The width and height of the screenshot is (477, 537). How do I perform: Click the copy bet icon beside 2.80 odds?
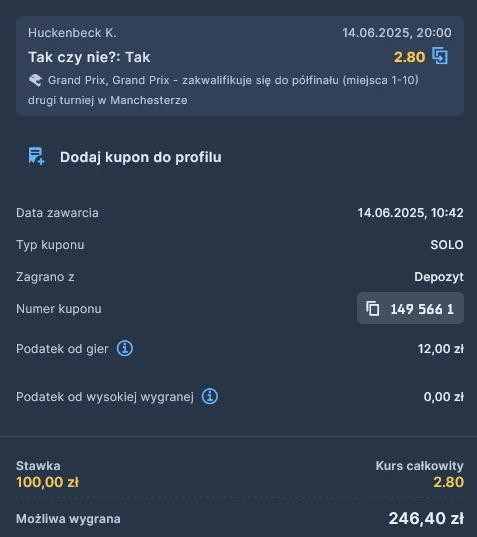pyautogui.click(x=440, y=56)
